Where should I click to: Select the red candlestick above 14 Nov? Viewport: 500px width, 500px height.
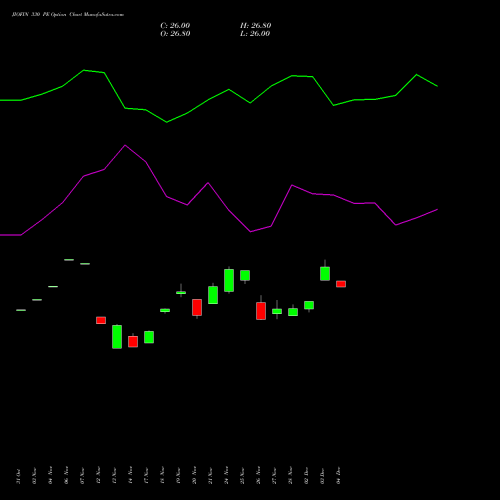133,341
